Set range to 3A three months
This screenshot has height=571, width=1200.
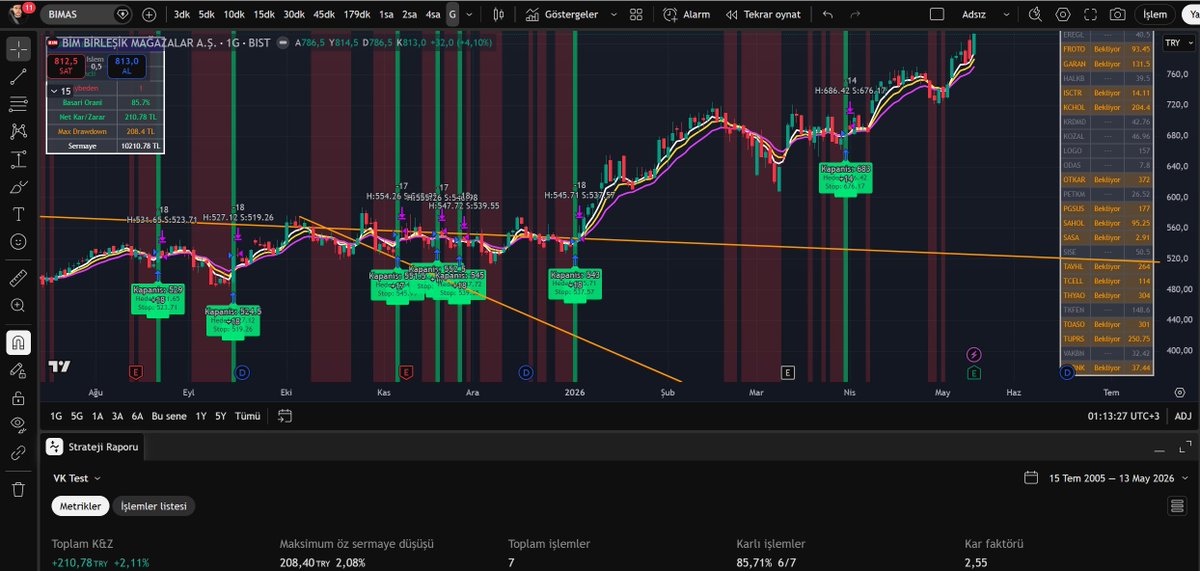click(x=117, y=416)
